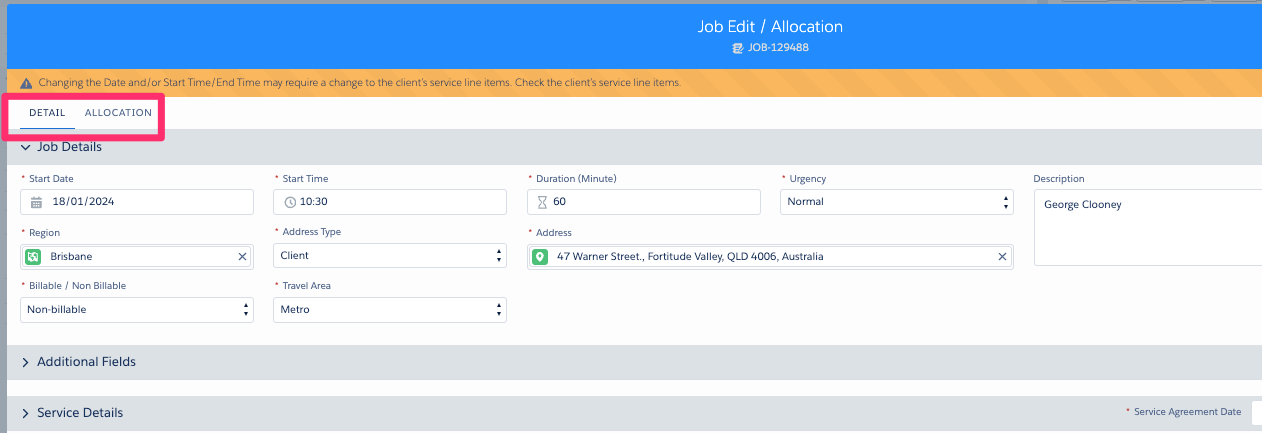
Task: Open the Address Type dropdown
Action: (x=390, y=256)
